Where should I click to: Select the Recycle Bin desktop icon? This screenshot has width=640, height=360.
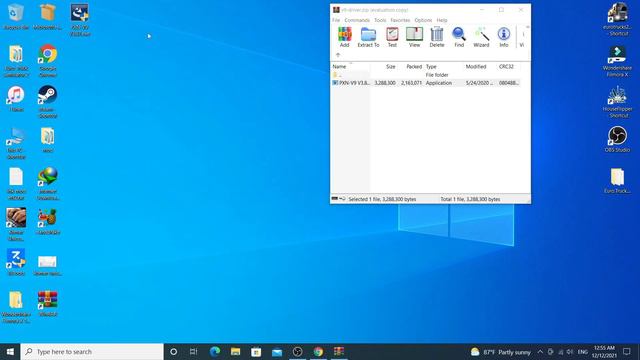pyautogui.click(x=16, y=17)
